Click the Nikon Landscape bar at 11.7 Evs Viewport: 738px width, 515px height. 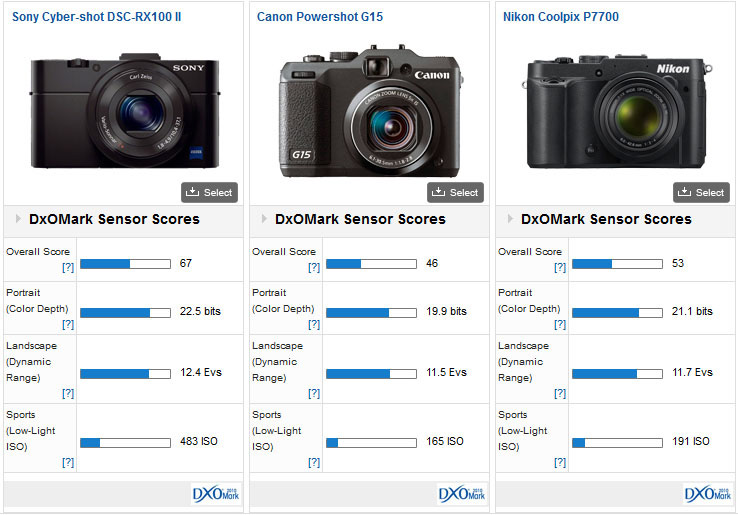pos(617,374)
